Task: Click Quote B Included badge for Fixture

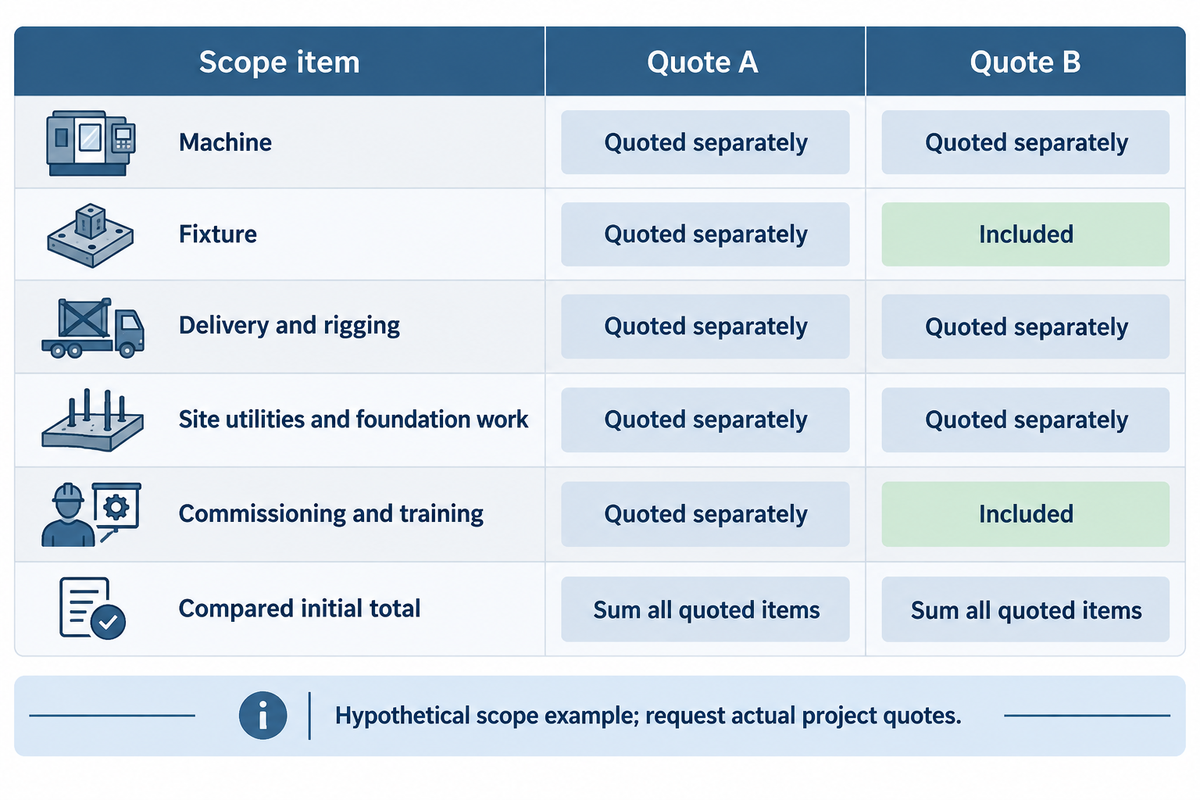Action: coord(1025,234)
